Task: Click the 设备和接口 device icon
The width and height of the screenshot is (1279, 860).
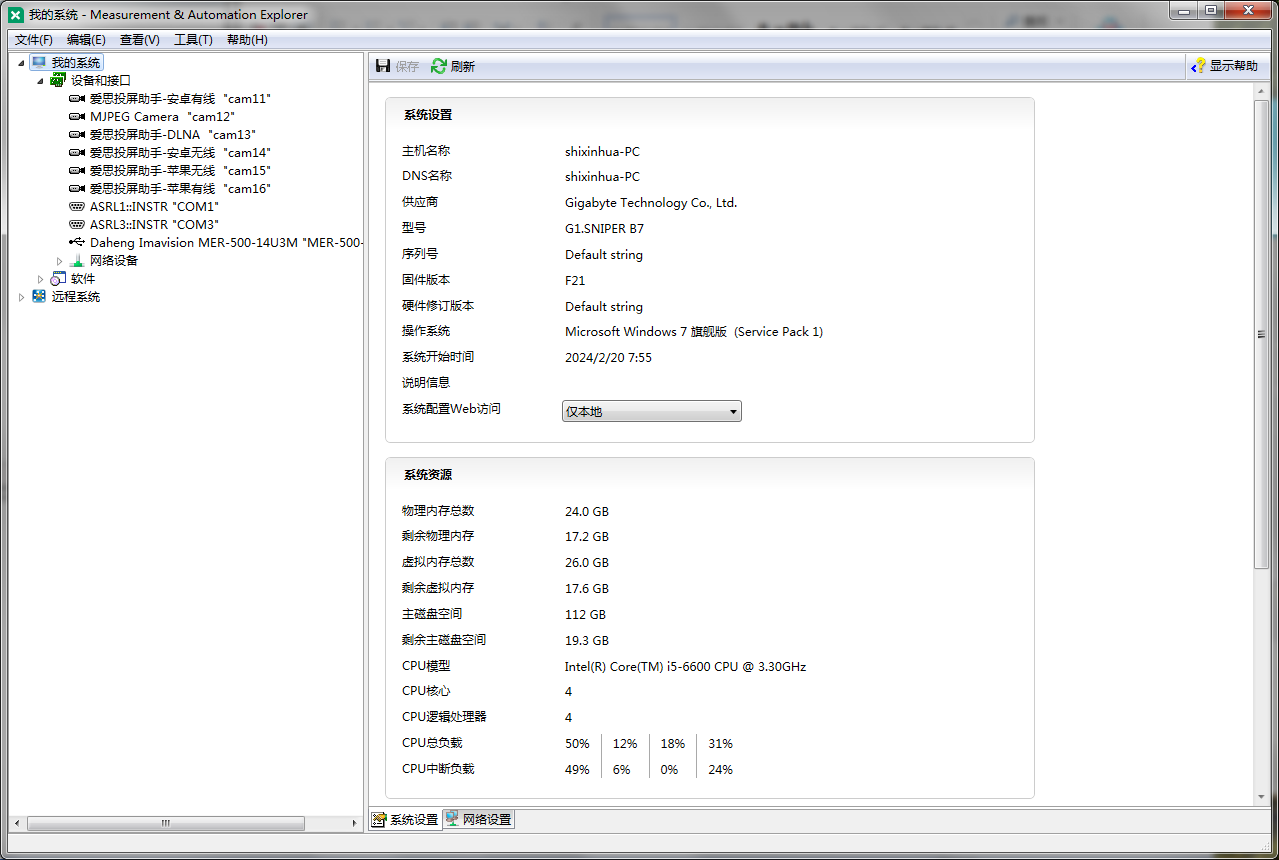Action: 58,80
